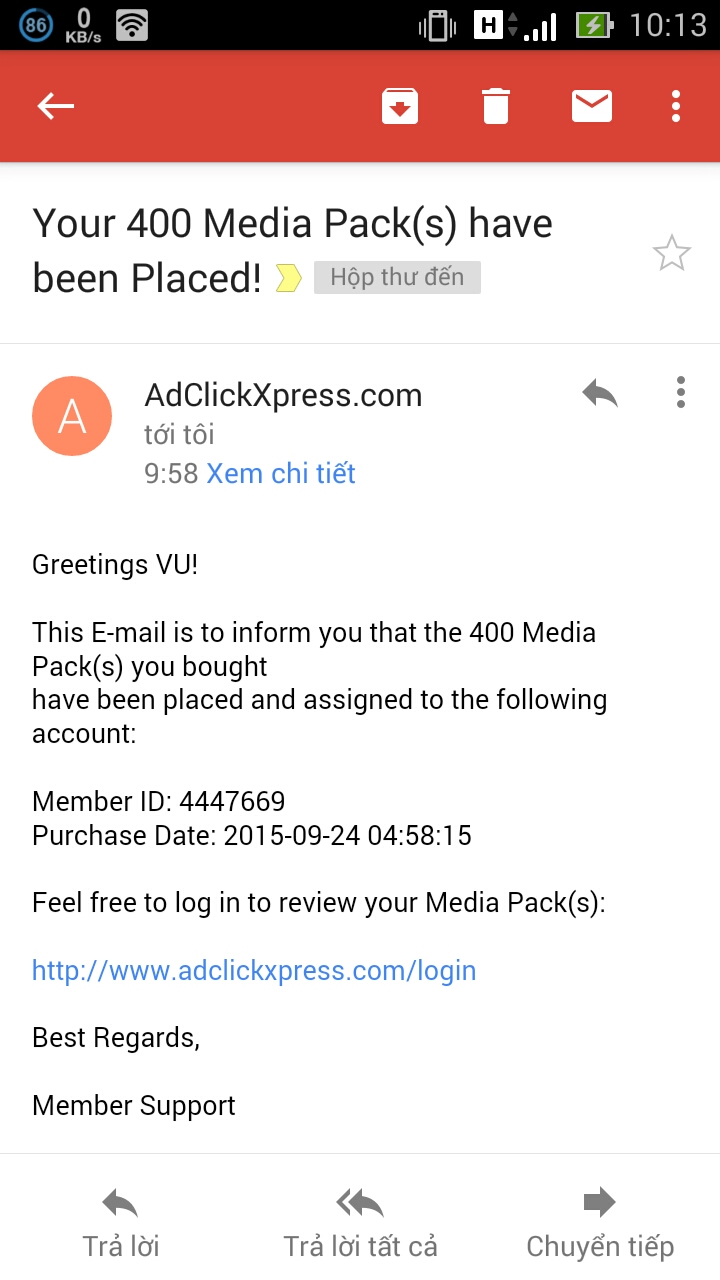Tap the Hộp thư đến label
This screenshot has height=1280, width=720.
[397, 277]
